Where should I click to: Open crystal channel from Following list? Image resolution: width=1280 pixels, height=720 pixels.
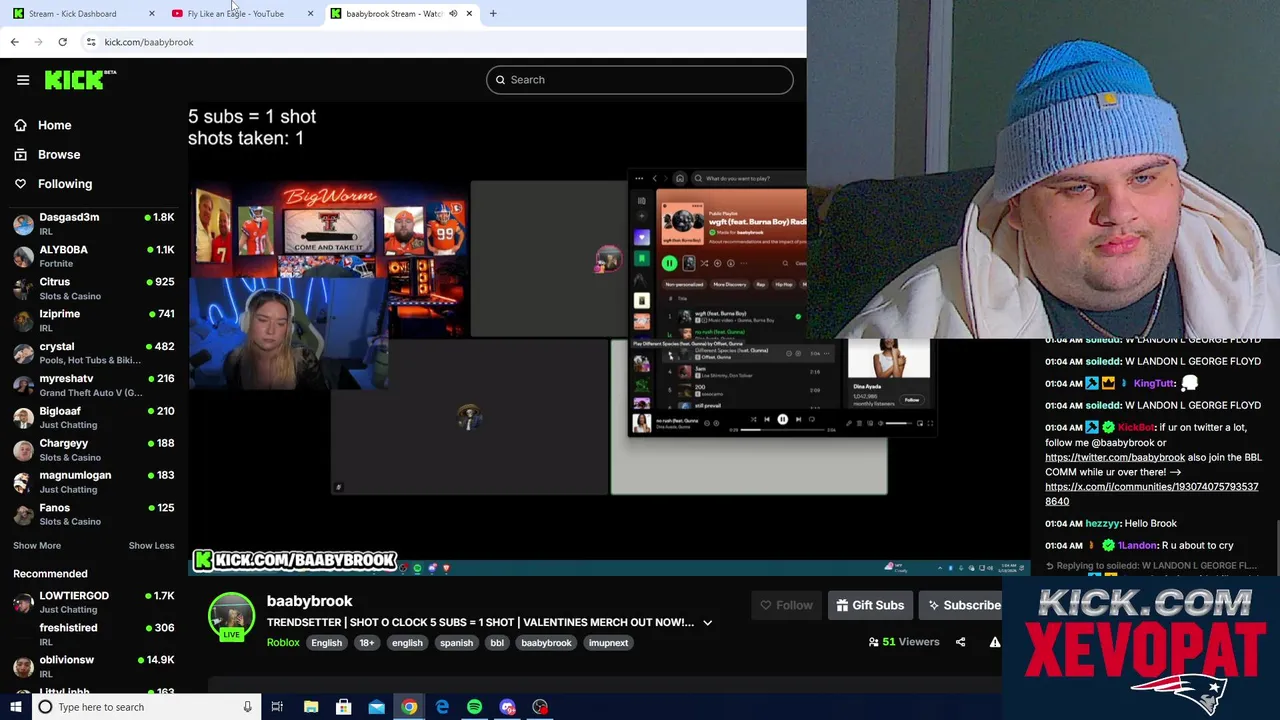tap(94, 353)
